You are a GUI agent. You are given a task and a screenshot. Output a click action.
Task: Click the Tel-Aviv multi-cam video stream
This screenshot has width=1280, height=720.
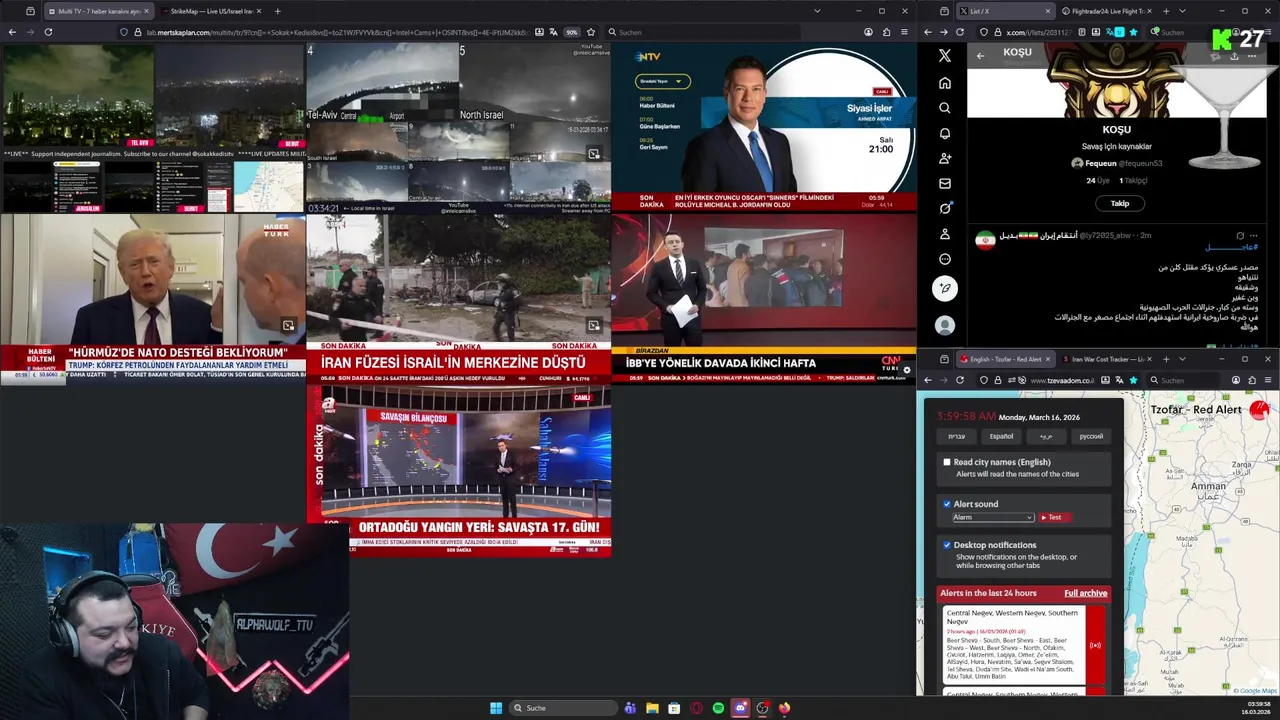click(x=458, y=127)
